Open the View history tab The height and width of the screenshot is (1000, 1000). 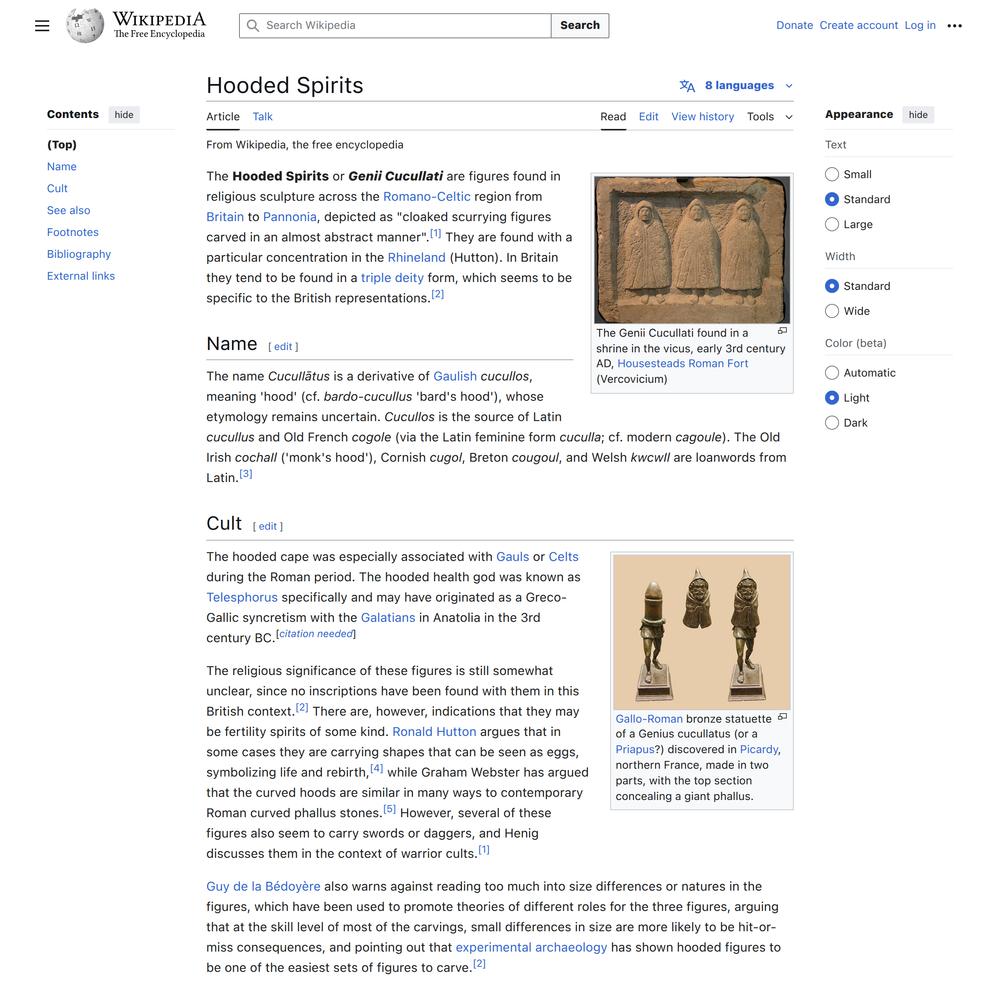702,117
